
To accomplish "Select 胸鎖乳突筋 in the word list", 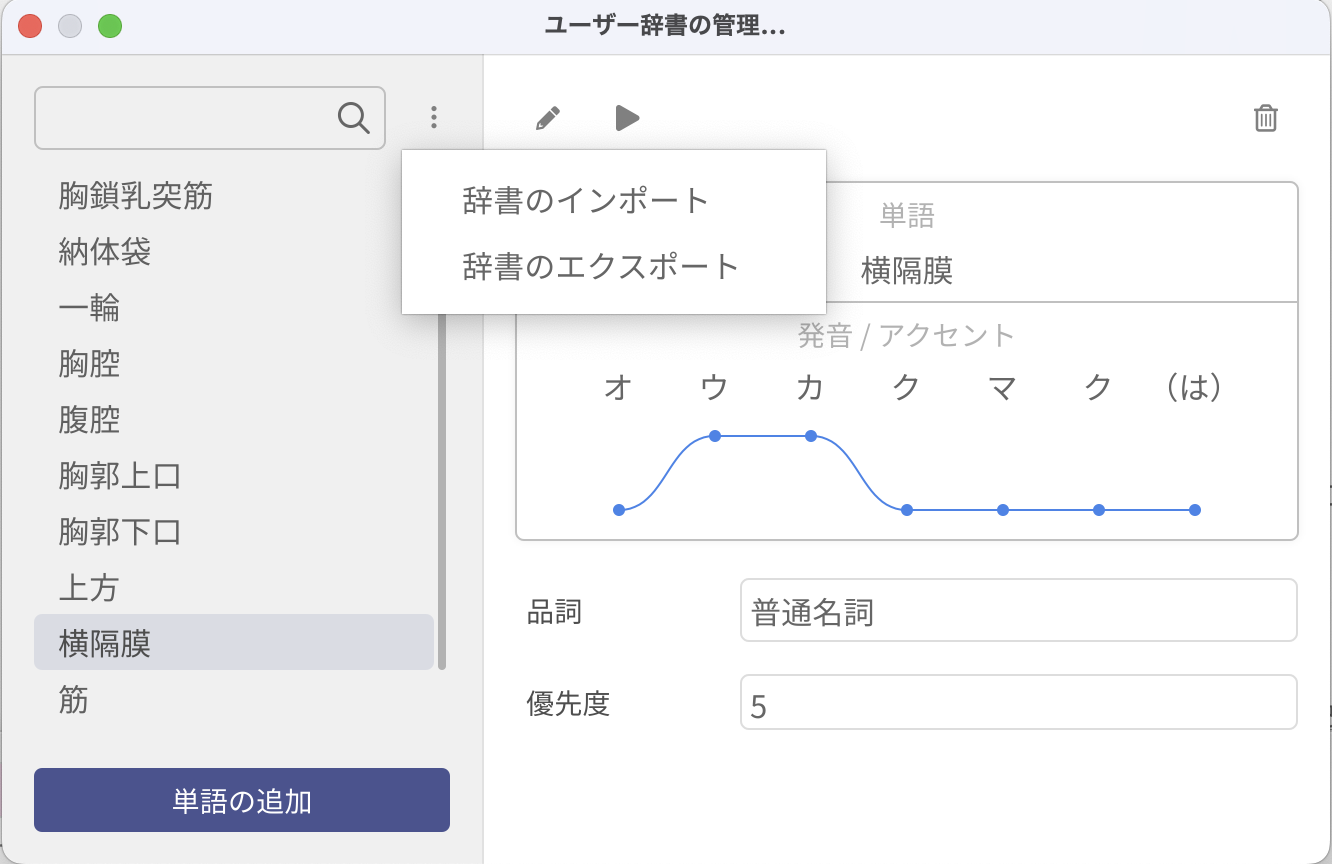I will click(x=136, y=196).
